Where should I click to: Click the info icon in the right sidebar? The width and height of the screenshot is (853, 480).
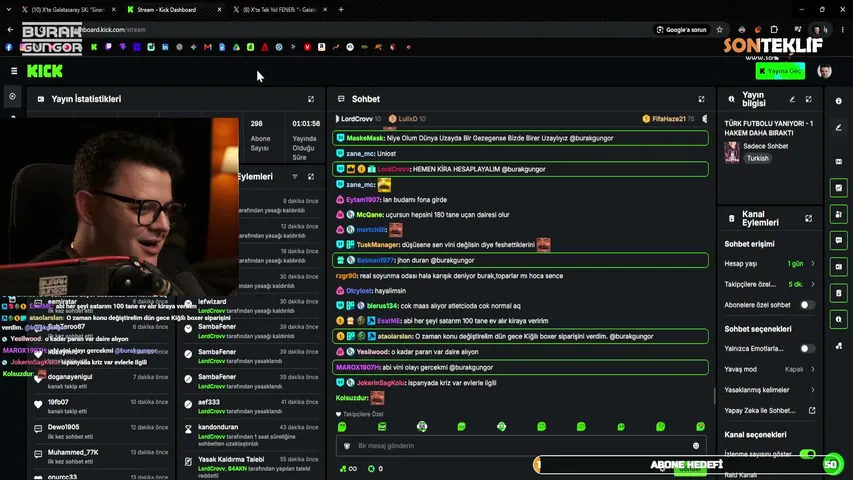838,101
